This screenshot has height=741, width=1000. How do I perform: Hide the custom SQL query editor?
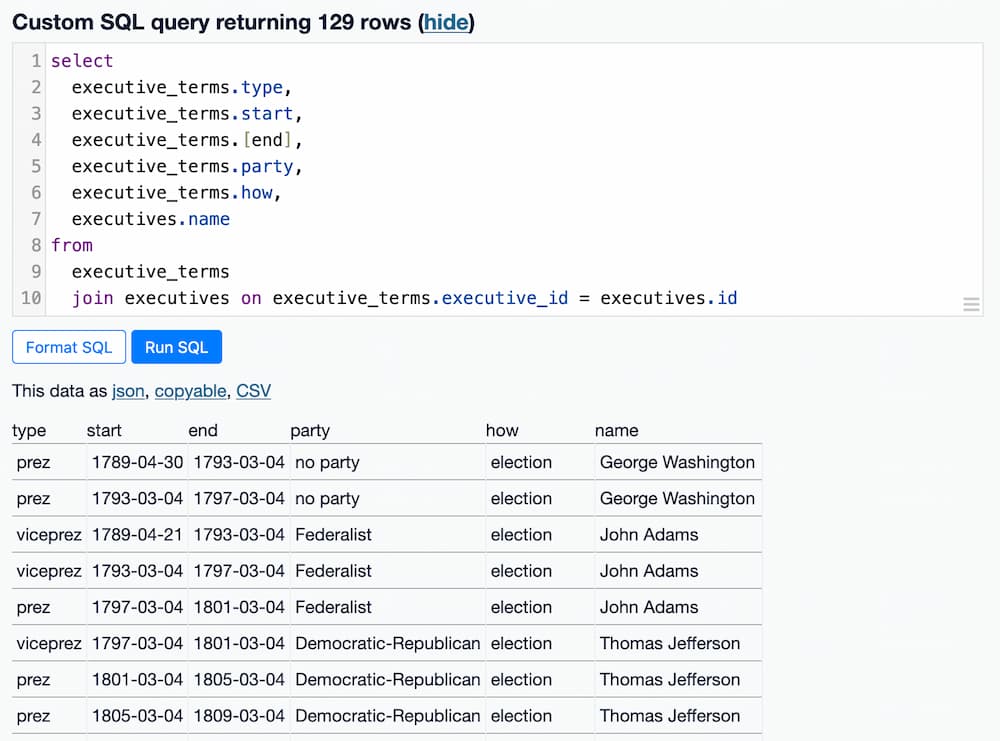click(x=446, y=22)
